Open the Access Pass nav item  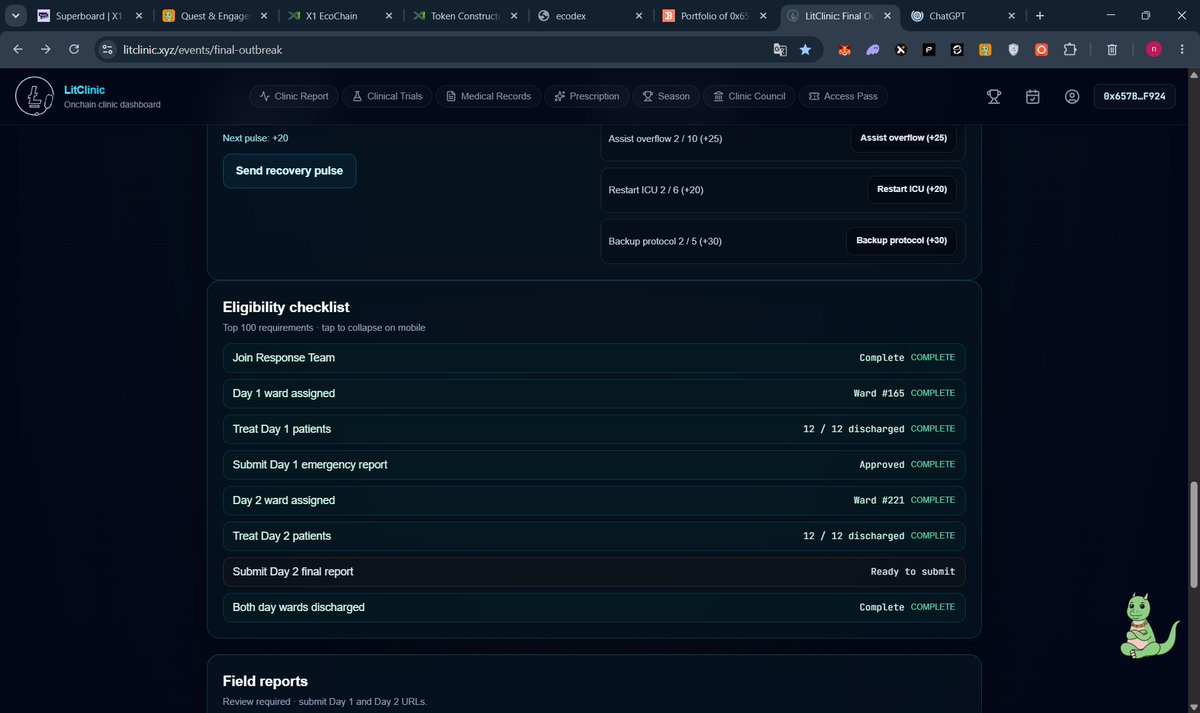click(x=843, y=96)
